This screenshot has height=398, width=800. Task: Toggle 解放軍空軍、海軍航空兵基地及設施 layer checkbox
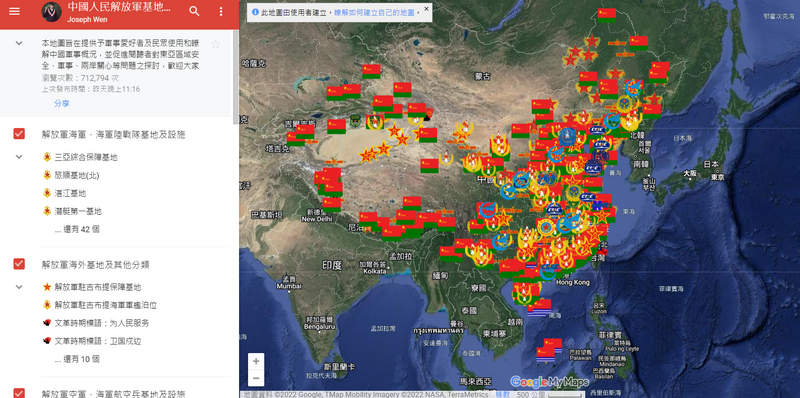19,393
